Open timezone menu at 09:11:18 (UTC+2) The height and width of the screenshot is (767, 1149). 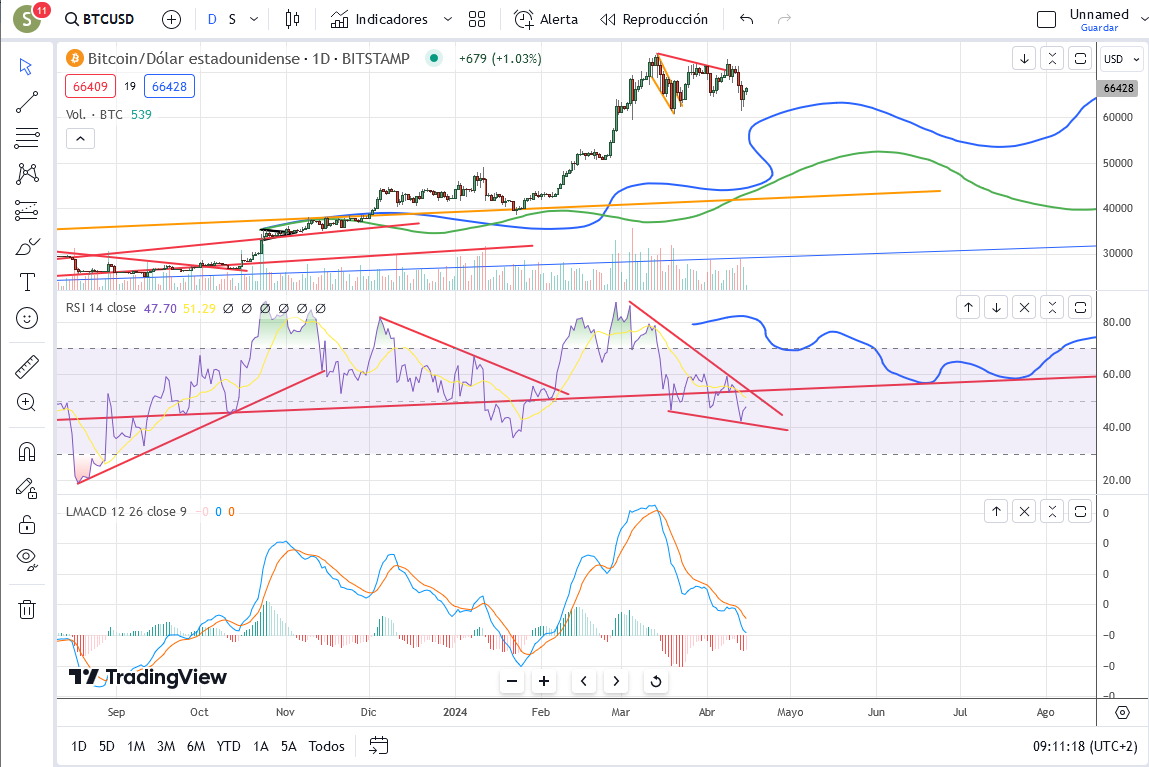[x=1085, y=746]
